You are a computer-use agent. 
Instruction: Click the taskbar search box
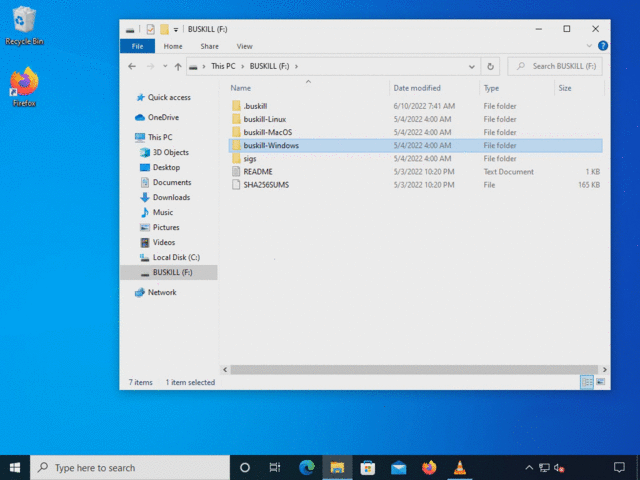point(130,467)
